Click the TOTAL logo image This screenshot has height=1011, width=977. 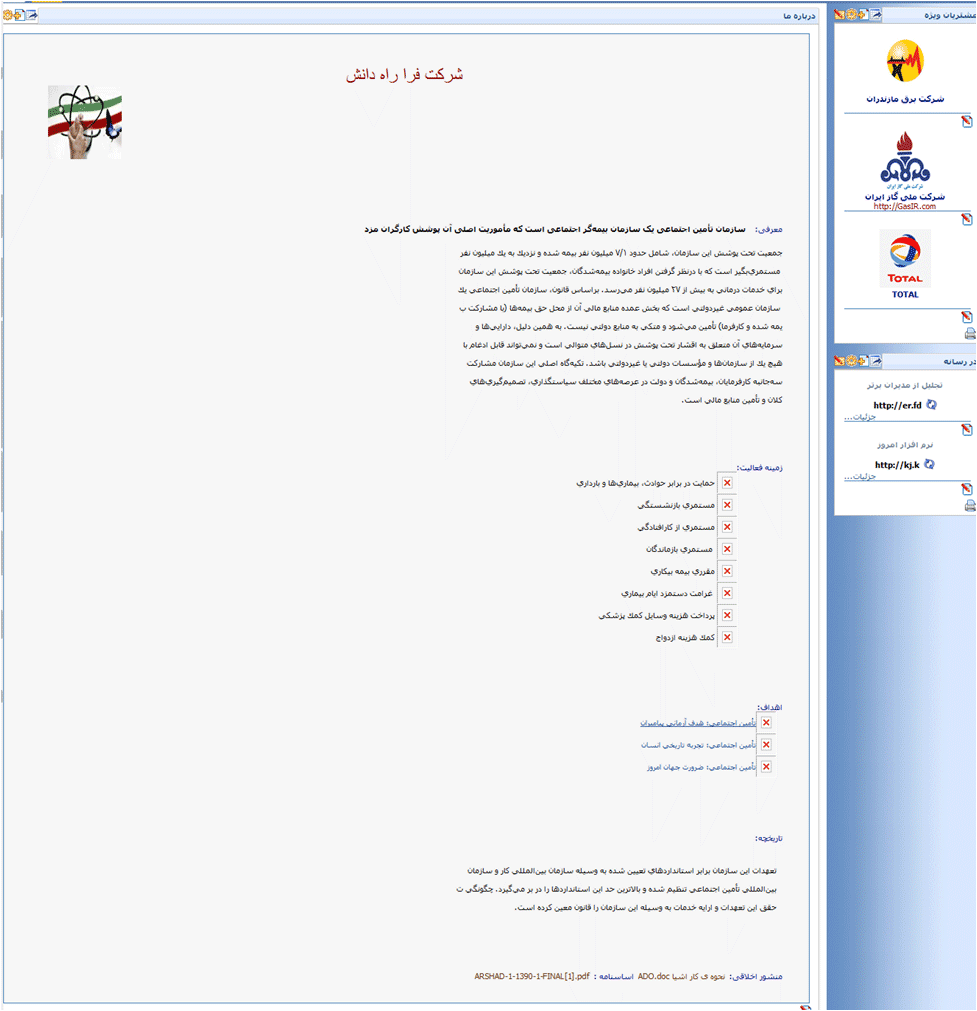905,259
